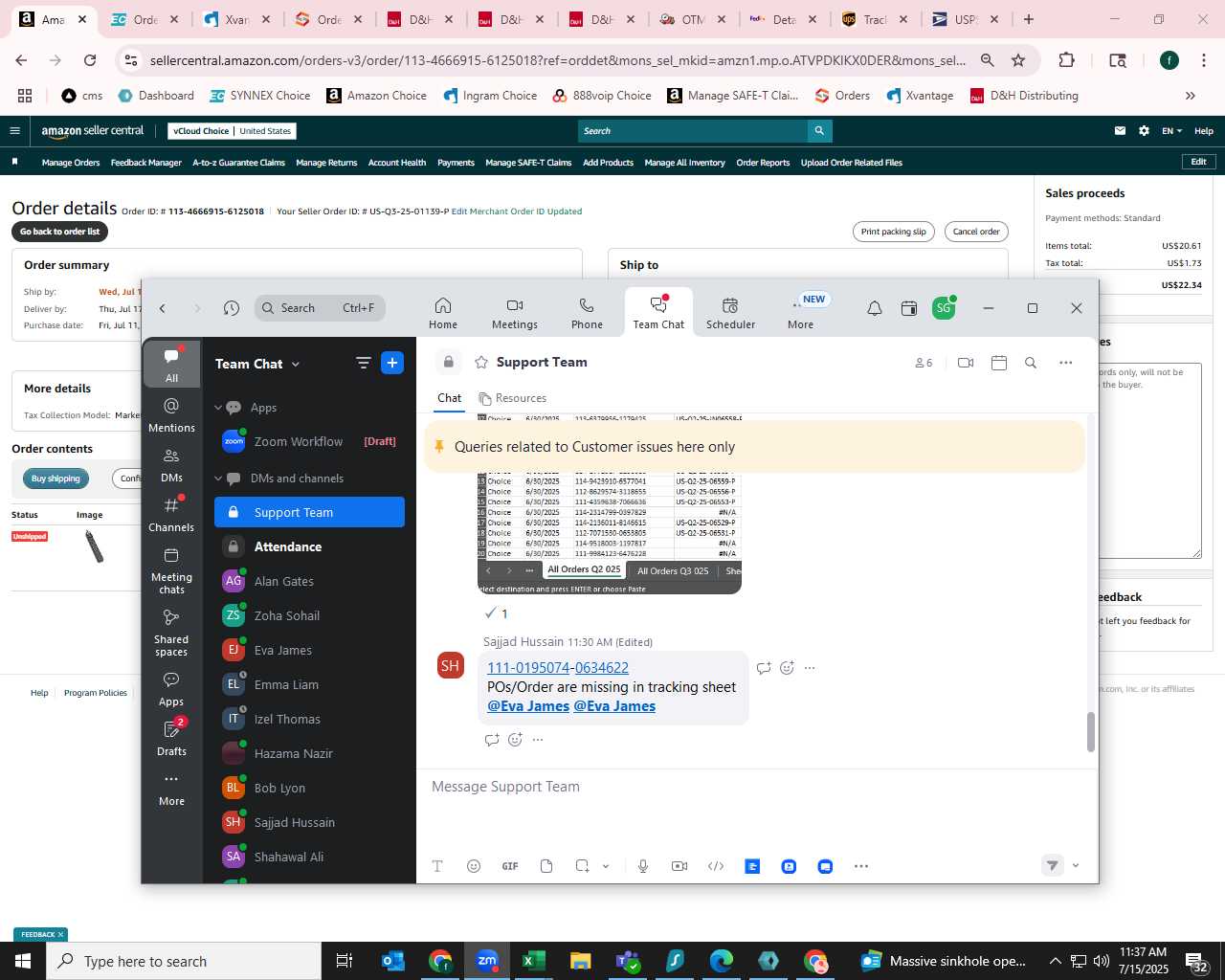Open the Meetings tab in Zoom
This screenshot has width=1225, height=980.
click(515, 313)
